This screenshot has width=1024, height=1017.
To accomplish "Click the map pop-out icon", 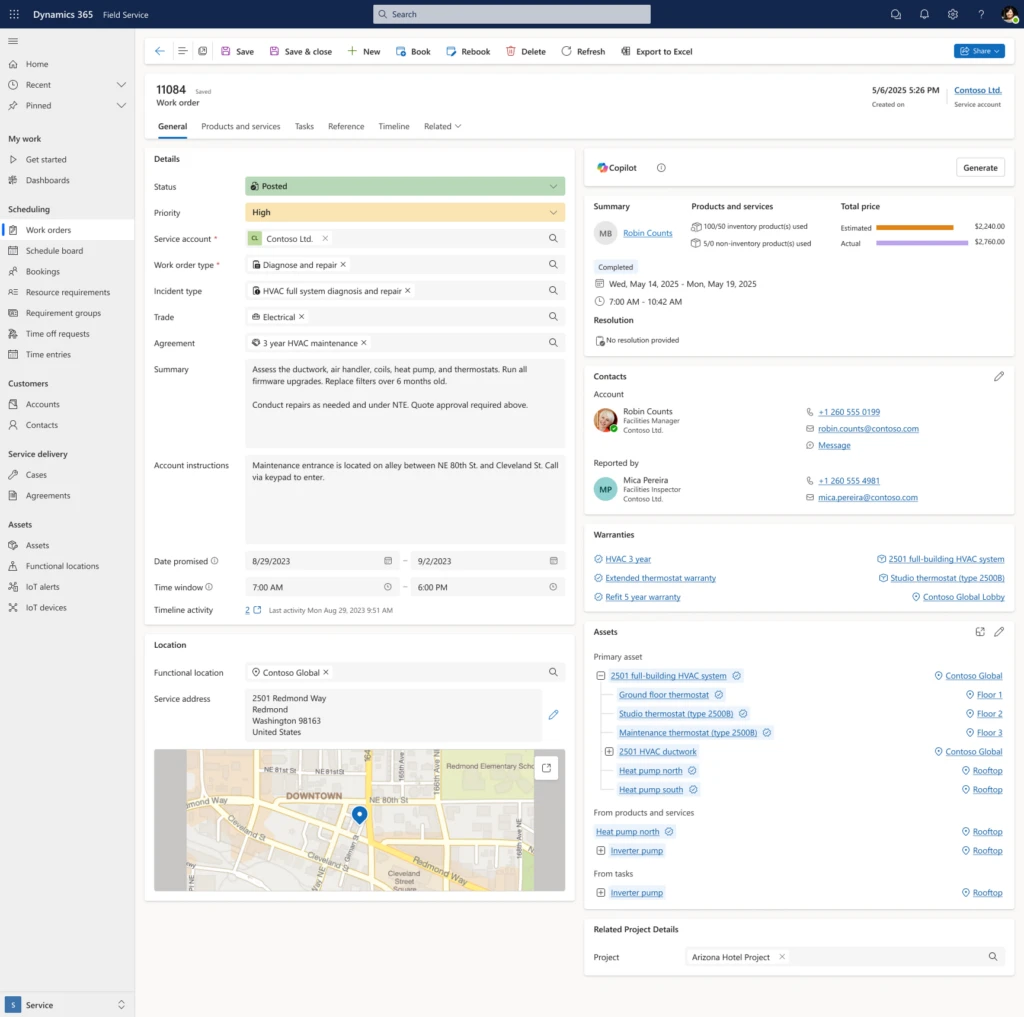I will pyautogui.click(x=547, y=768).
